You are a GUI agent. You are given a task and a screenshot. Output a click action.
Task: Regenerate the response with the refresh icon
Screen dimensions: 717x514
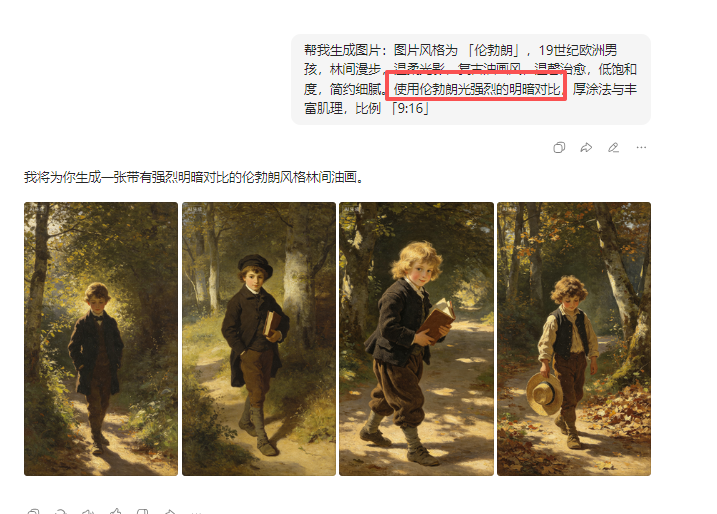(60, 512)
